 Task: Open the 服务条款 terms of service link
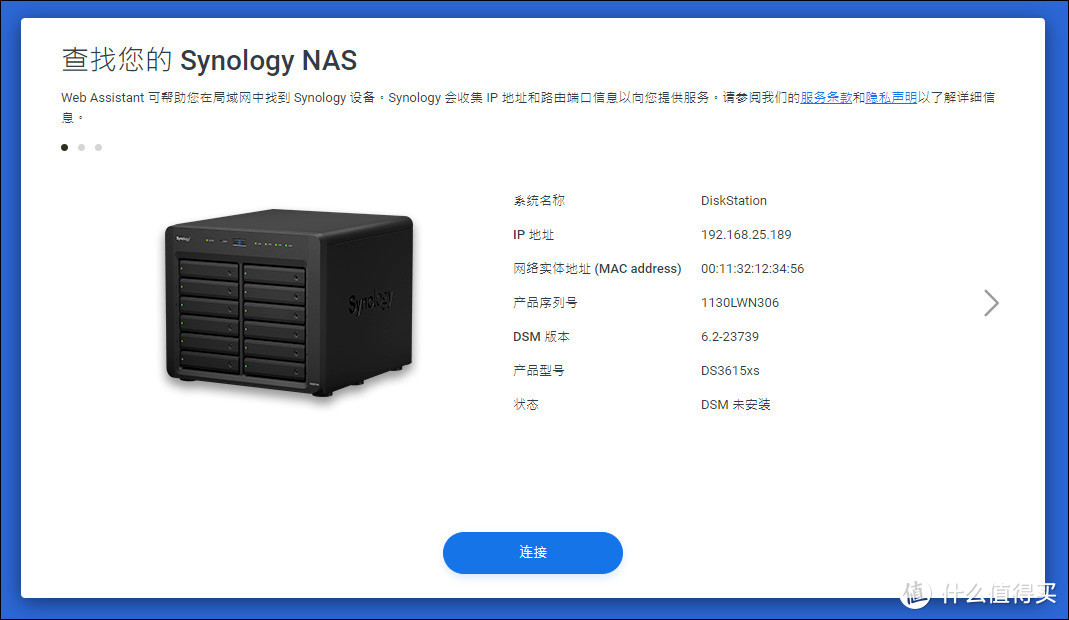pos(826,98)
